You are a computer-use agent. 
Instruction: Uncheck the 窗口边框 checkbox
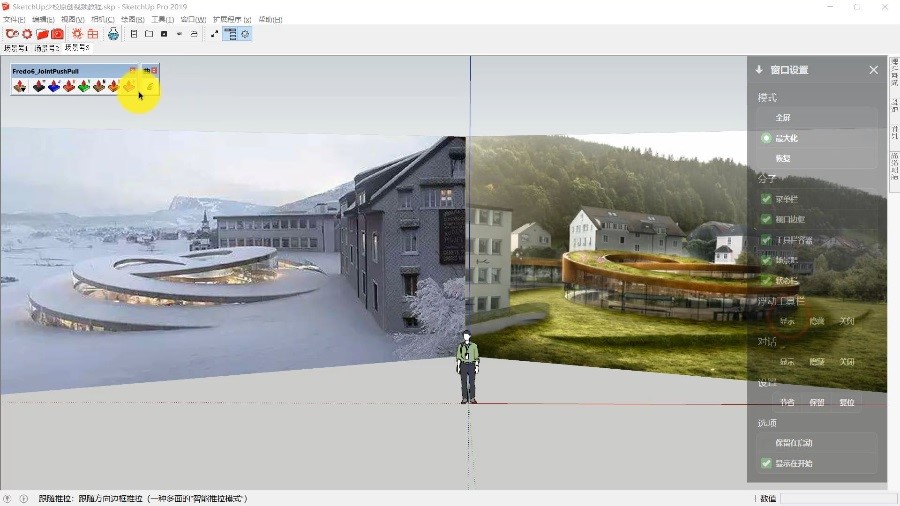pyautogui.click(x=767, y=219)
